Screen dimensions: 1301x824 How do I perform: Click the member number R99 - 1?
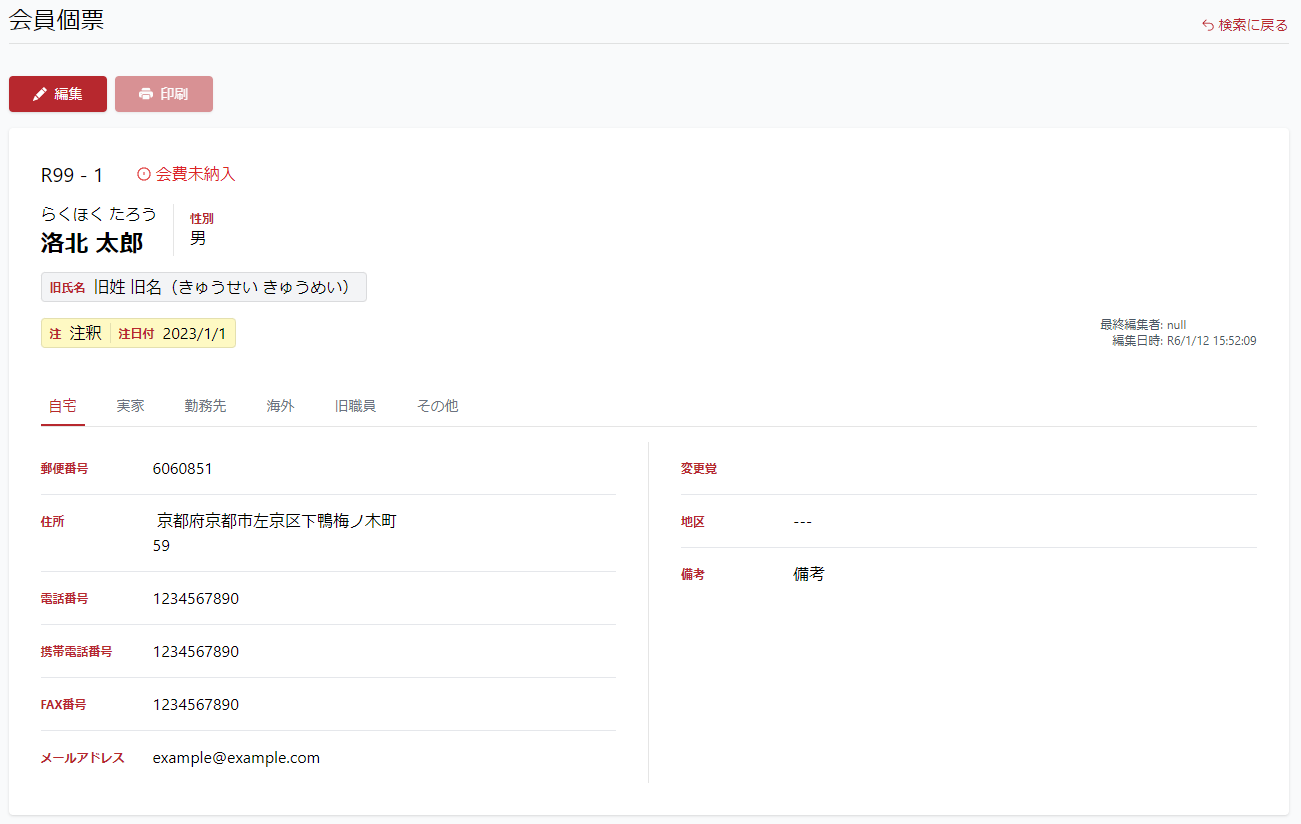pos(72,176)
